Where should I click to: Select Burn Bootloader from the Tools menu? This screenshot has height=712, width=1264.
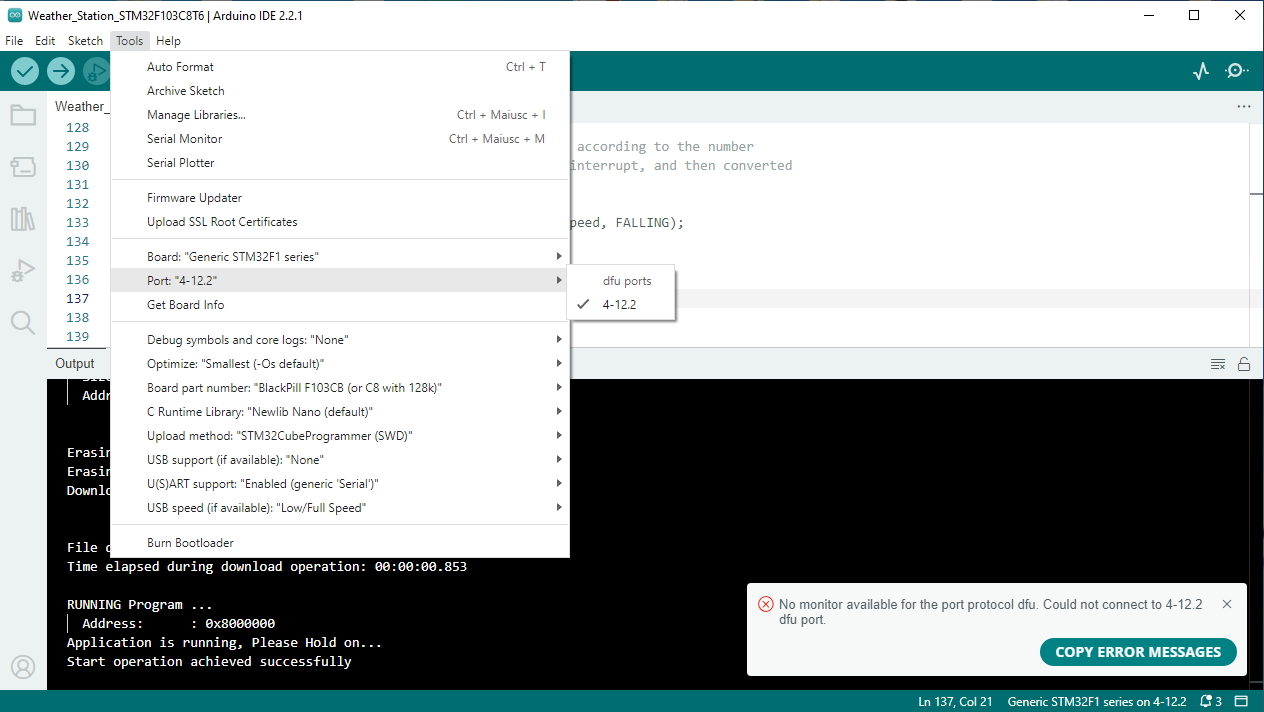click(x=190, y=542)
